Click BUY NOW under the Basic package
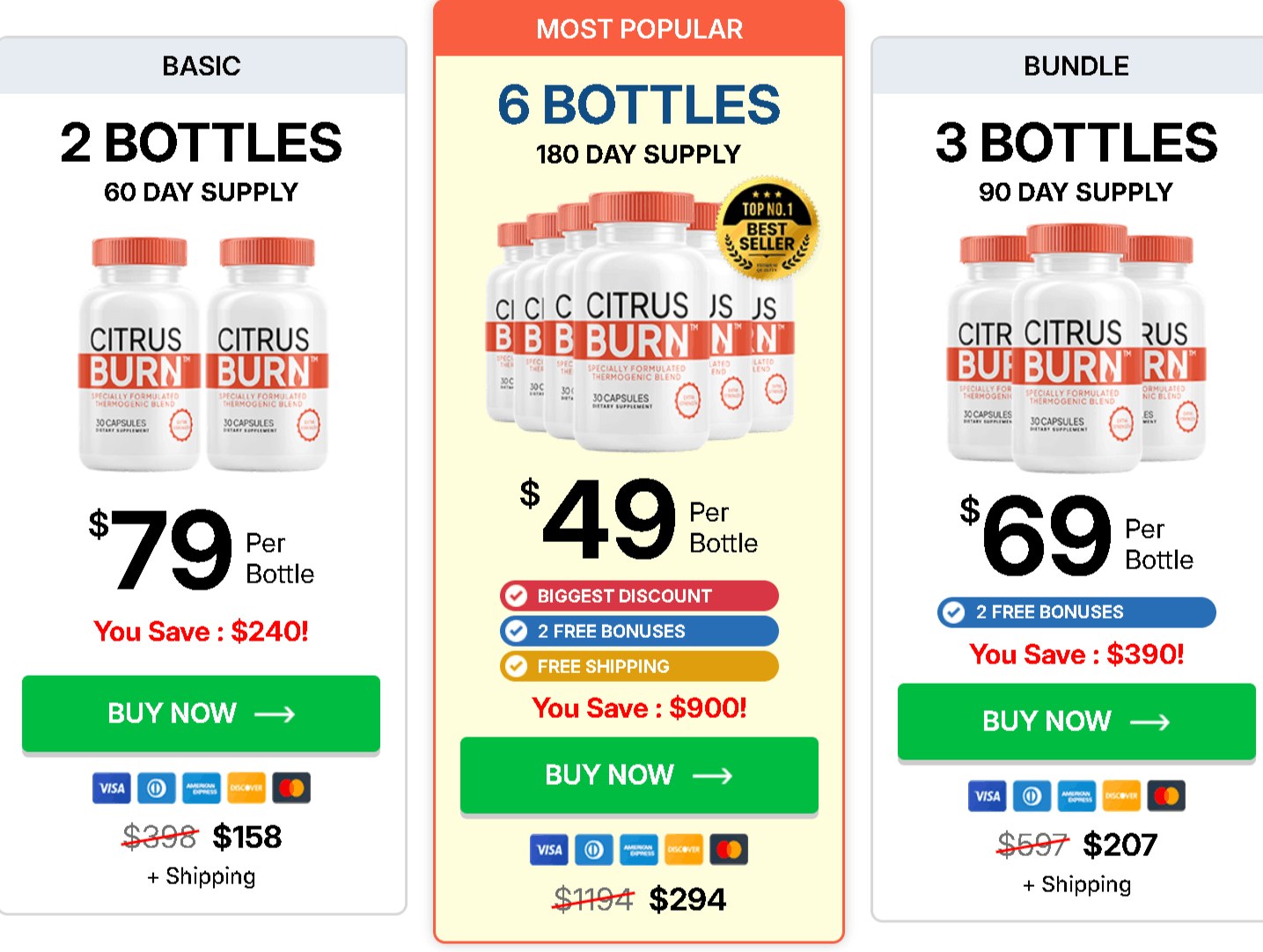Image resolution: width=1263 pixels, height=952 pixels. (x=201, y=714)
